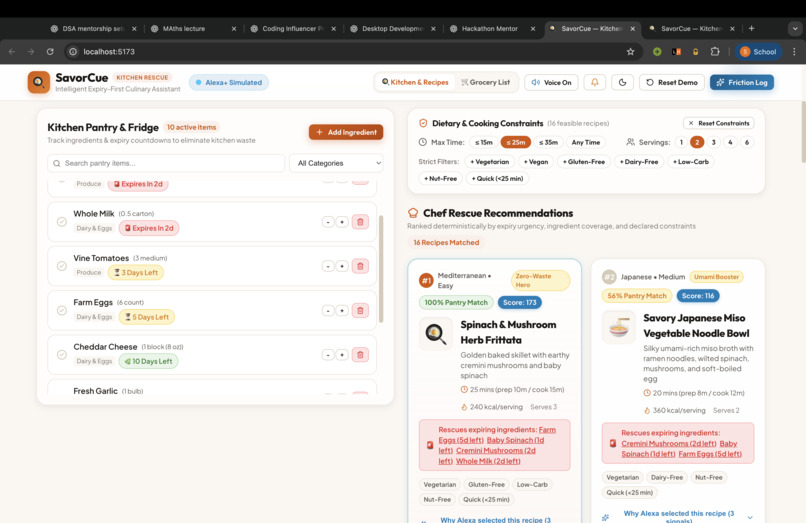Select max time ≤35m
This screenshot has width=806, height=523.
(548, 142)
